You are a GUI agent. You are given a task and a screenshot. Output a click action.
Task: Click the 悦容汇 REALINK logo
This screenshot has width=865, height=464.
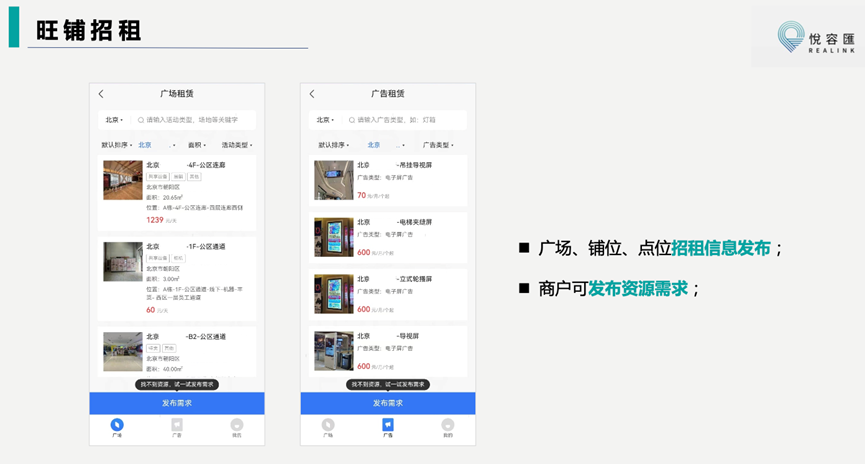point(816,37)
